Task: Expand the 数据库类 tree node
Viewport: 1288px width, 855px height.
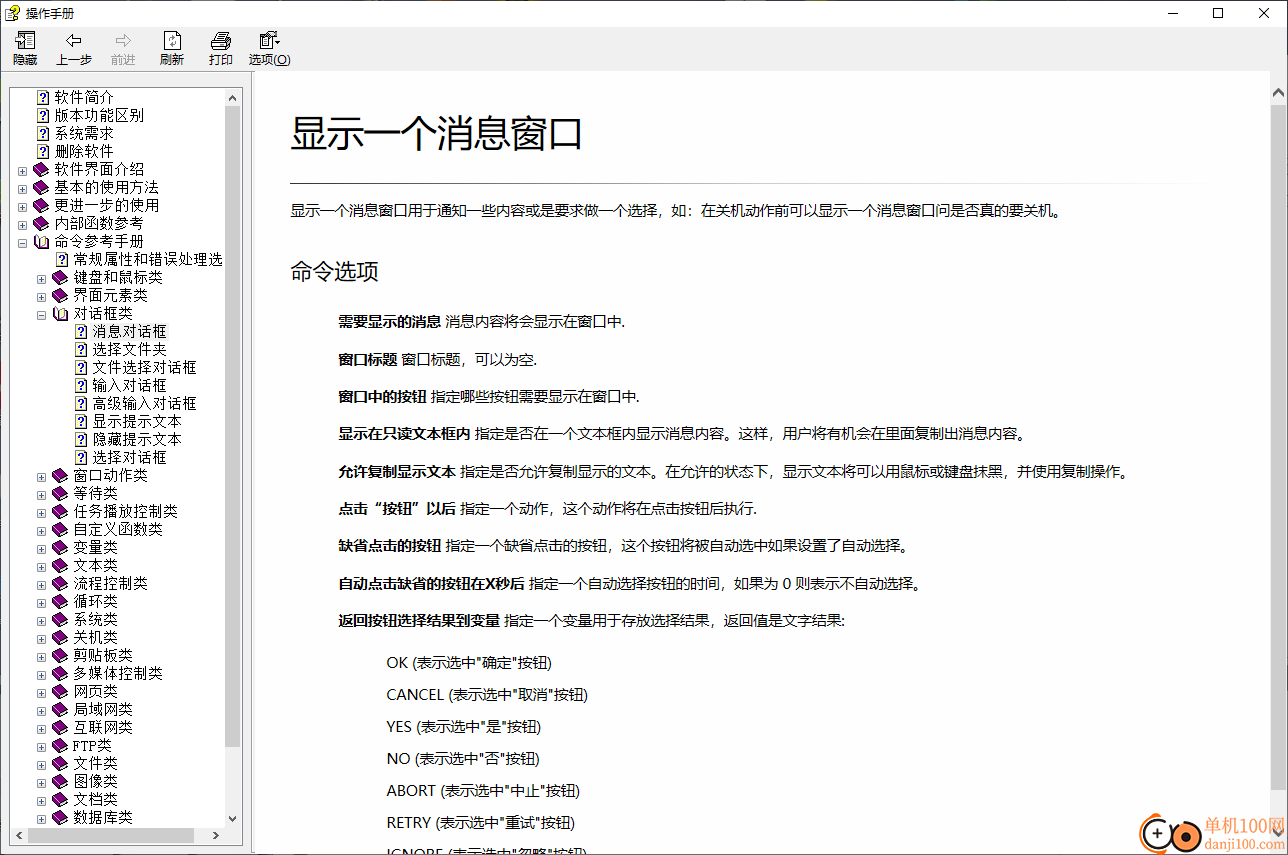Action: (x=41, y=818)
